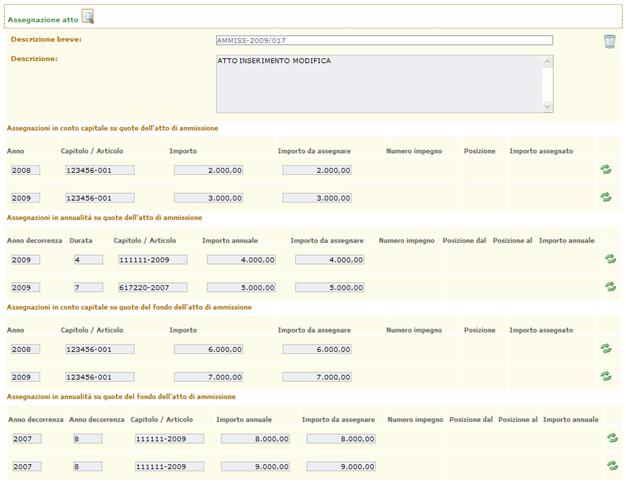Select Capitolo 111111-2009 in the 4.000,00 row

[153, 260]
